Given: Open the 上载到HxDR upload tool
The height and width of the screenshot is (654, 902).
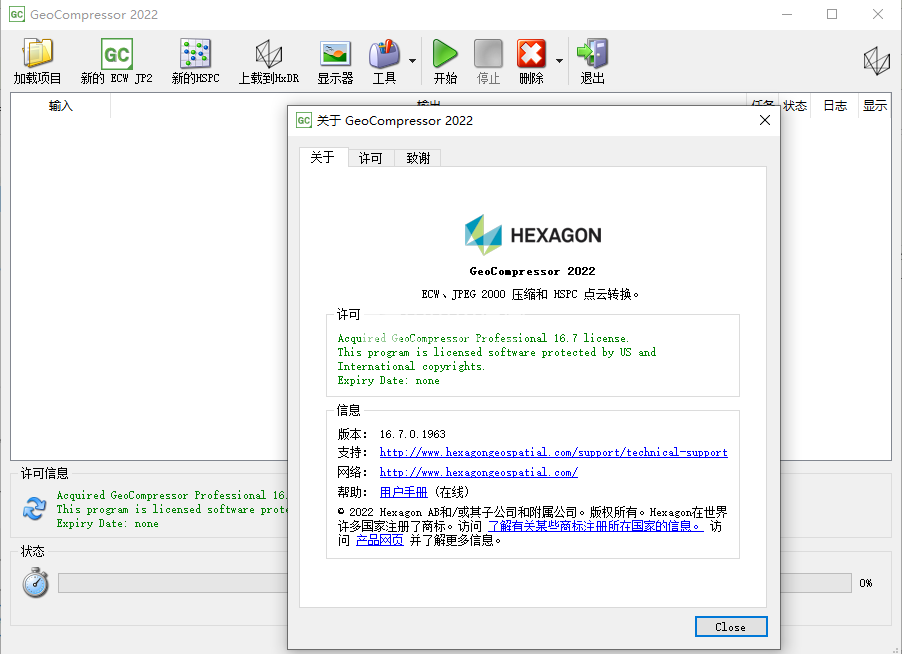Looking at the screenshot, I should [x=269, y=61].
